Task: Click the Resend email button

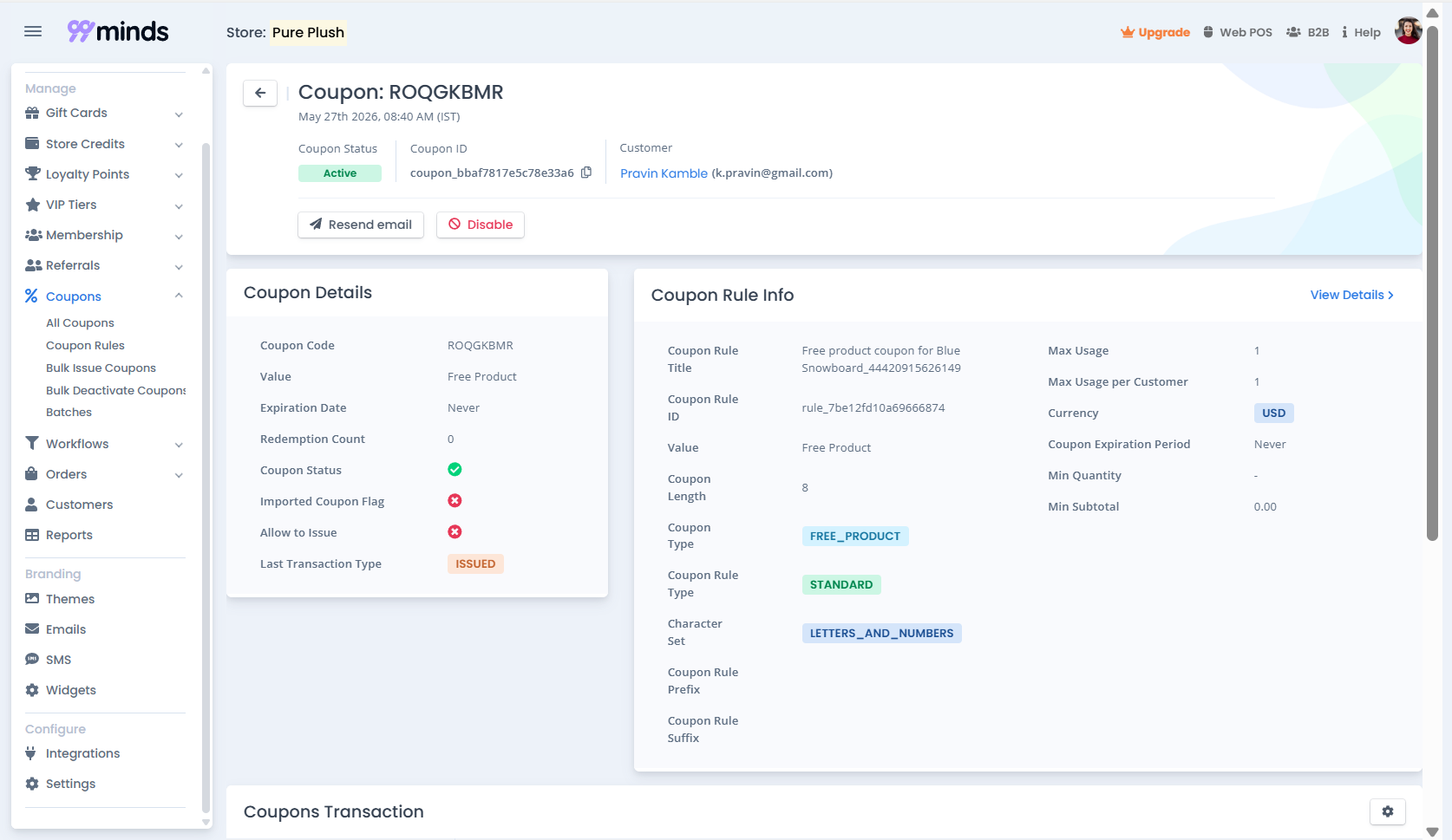Action: (361, 225)
